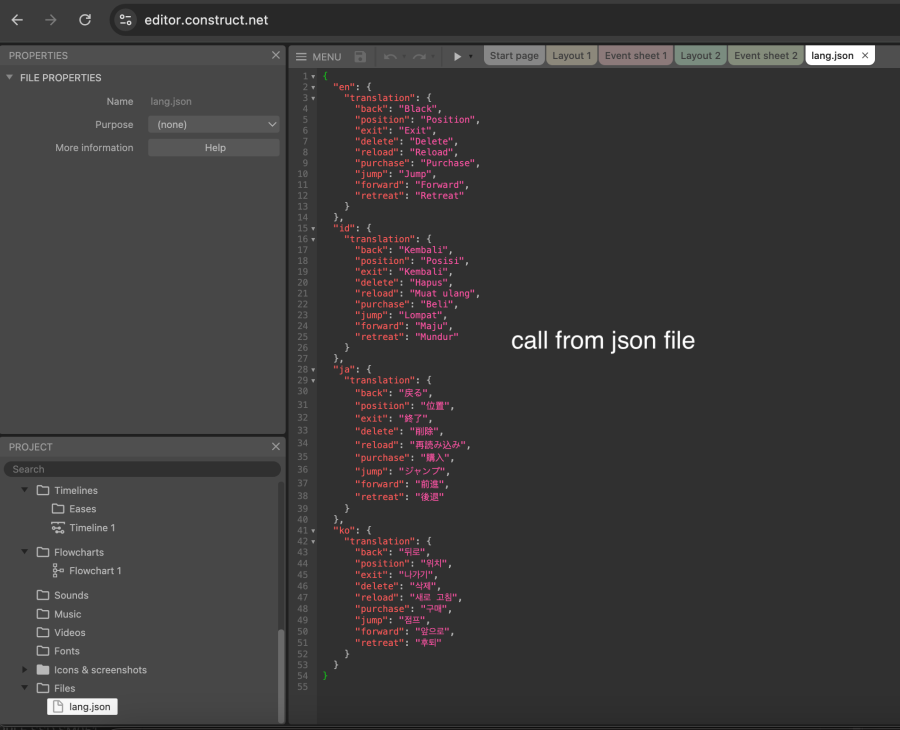Screen dimensions: 900x730
Task: Click the "reload": "Muat ulang" code line
Action: point(417,294)
